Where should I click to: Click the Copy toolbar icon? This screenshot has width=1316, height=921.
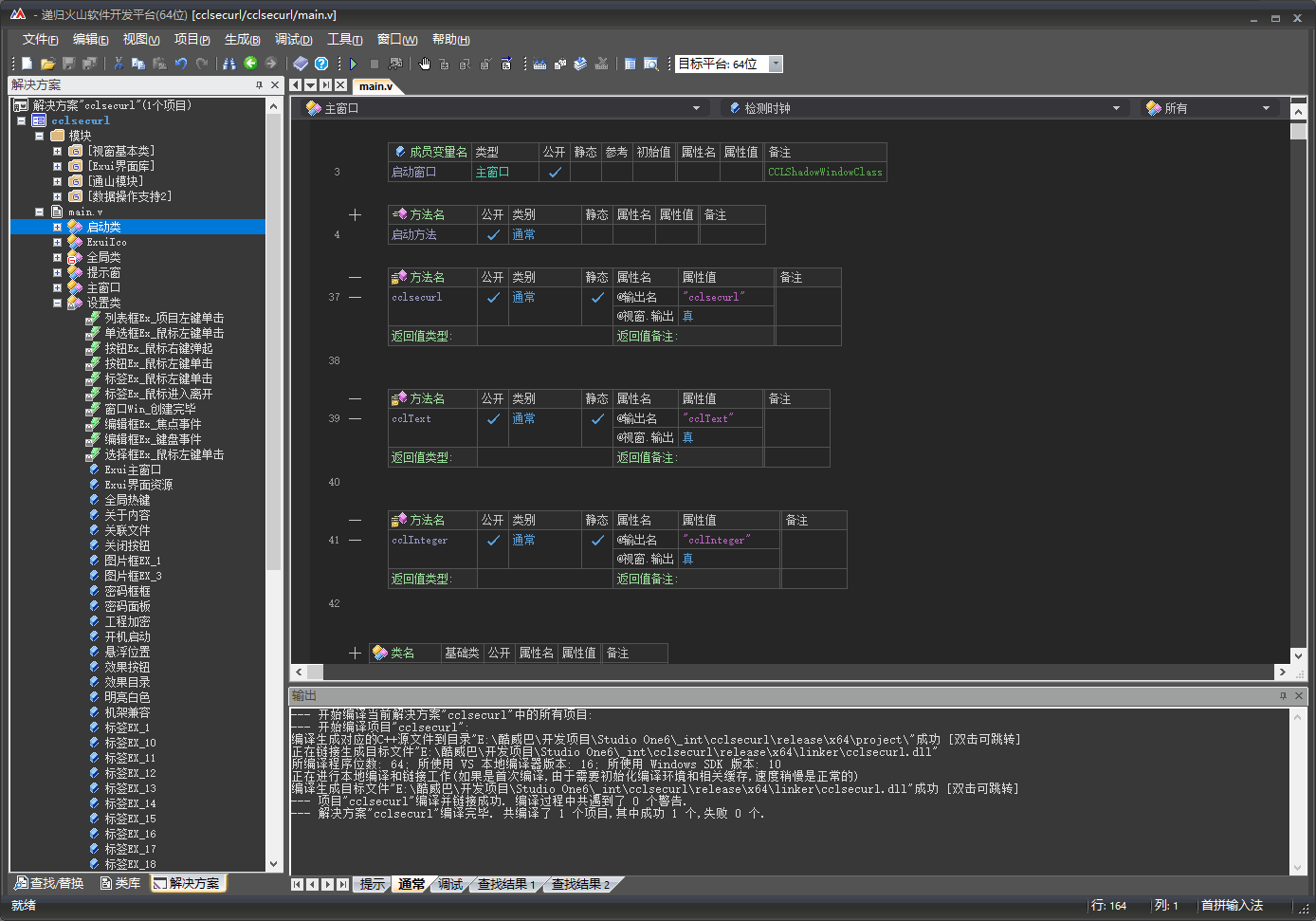coord(138,64)
